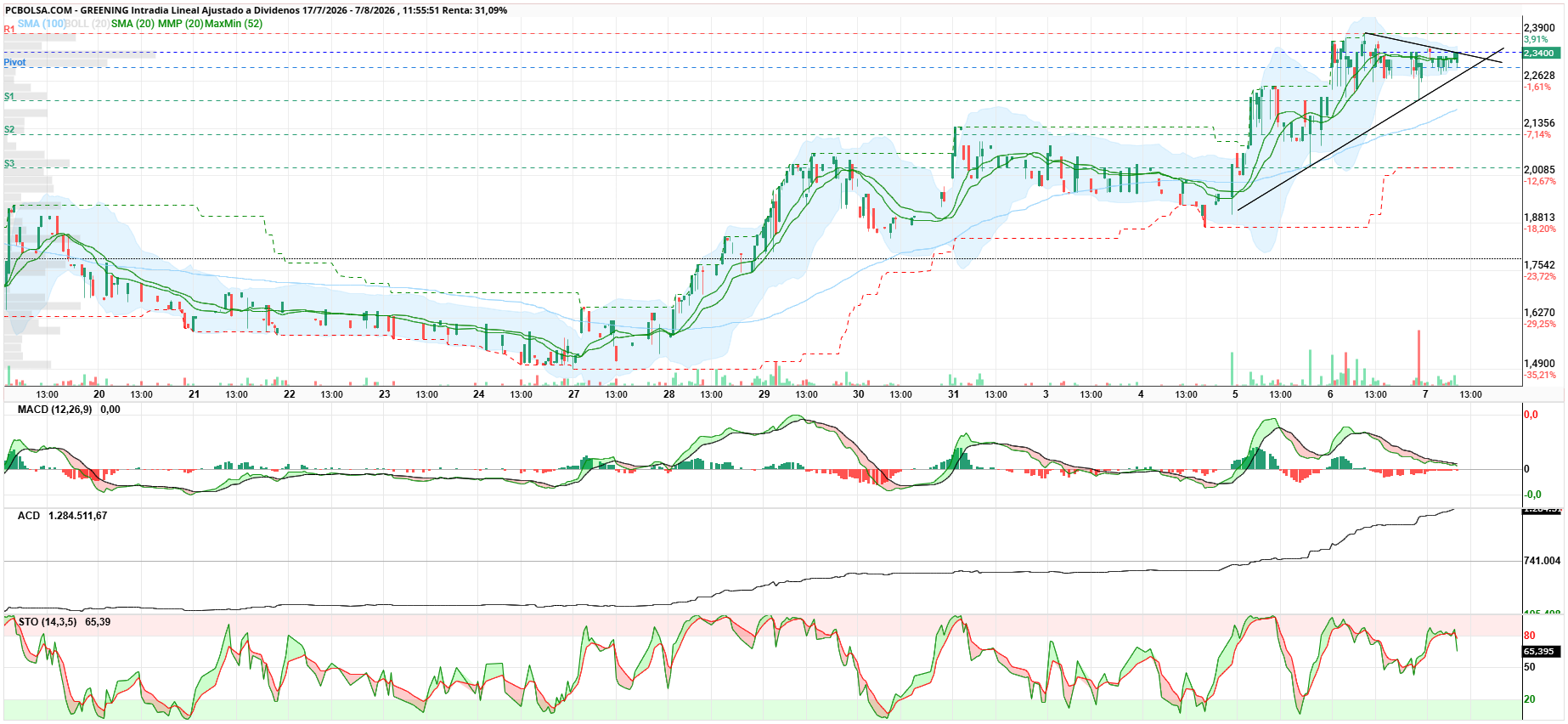Screen dimensions: 1568x724
Task: Select the 80 level on the STO axis
Action: [1530, 636]
